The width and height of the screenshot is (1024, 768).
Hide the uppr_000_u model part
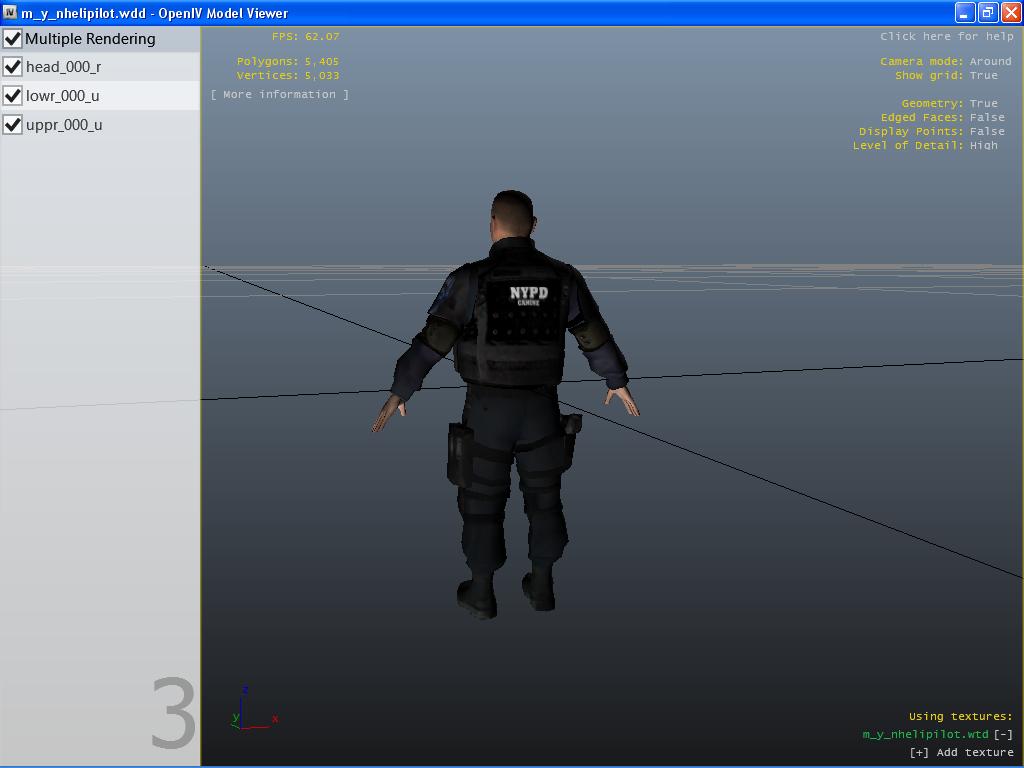(13, 125)
